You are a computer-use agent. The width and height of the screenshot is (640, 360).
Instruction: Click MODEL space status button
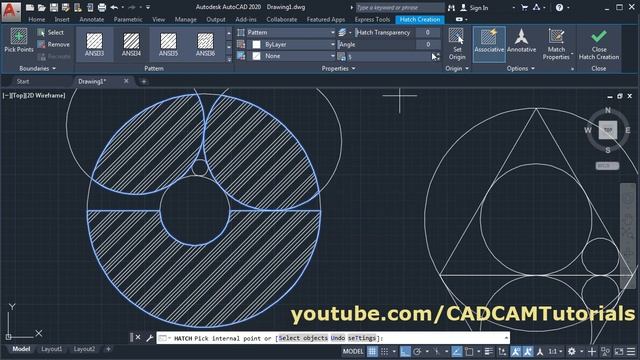point(353,351)
